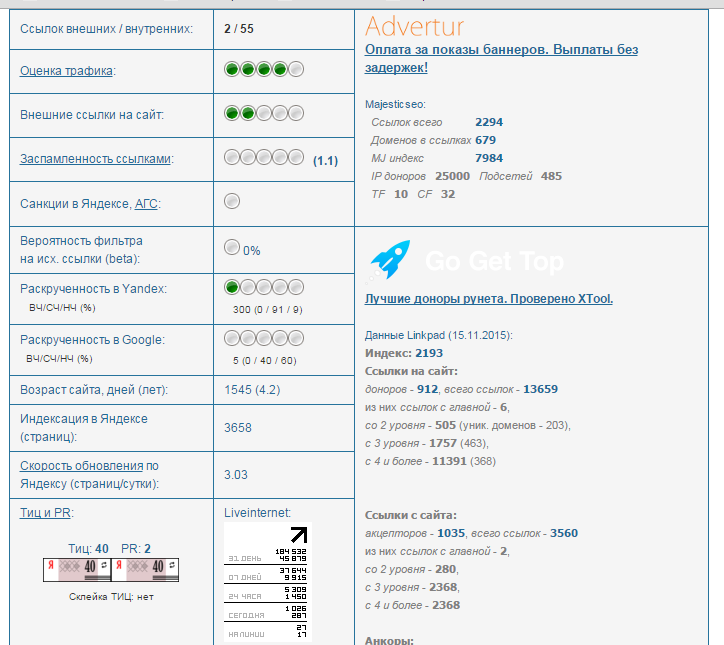Click the Yandex sanctions АГС status circle

tap(232, 201)
